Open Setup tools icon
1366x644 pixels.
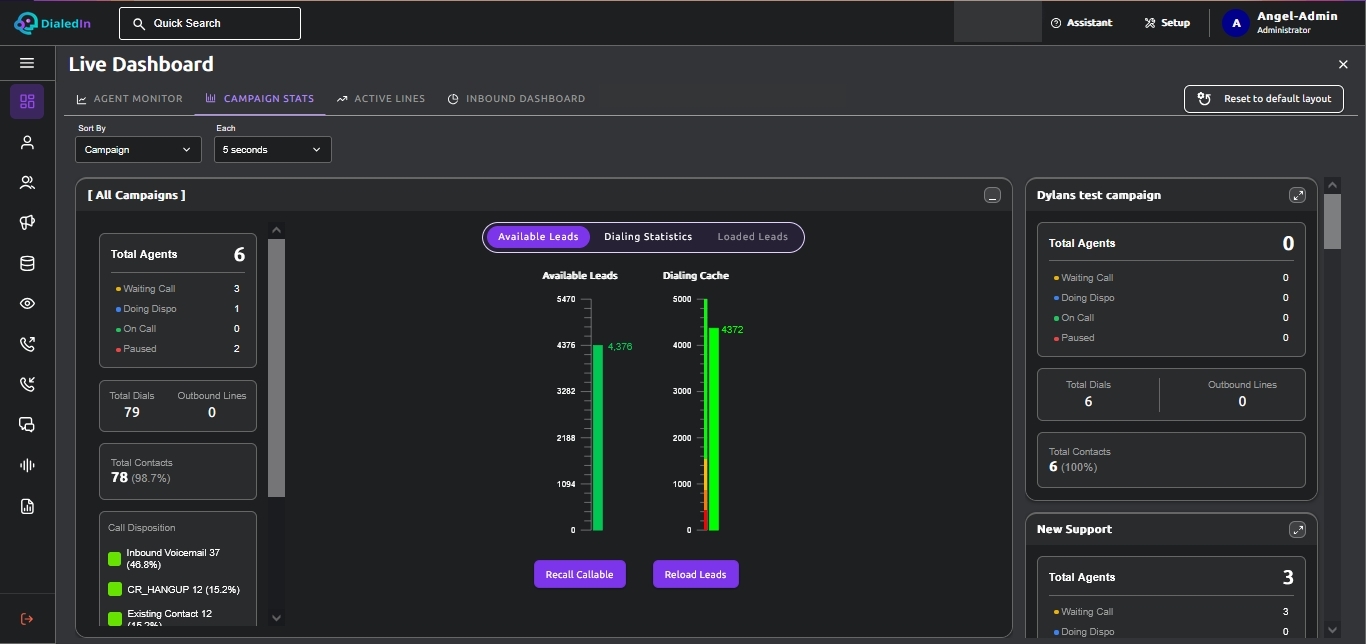pyautogui.click(x=1150, y=23)
